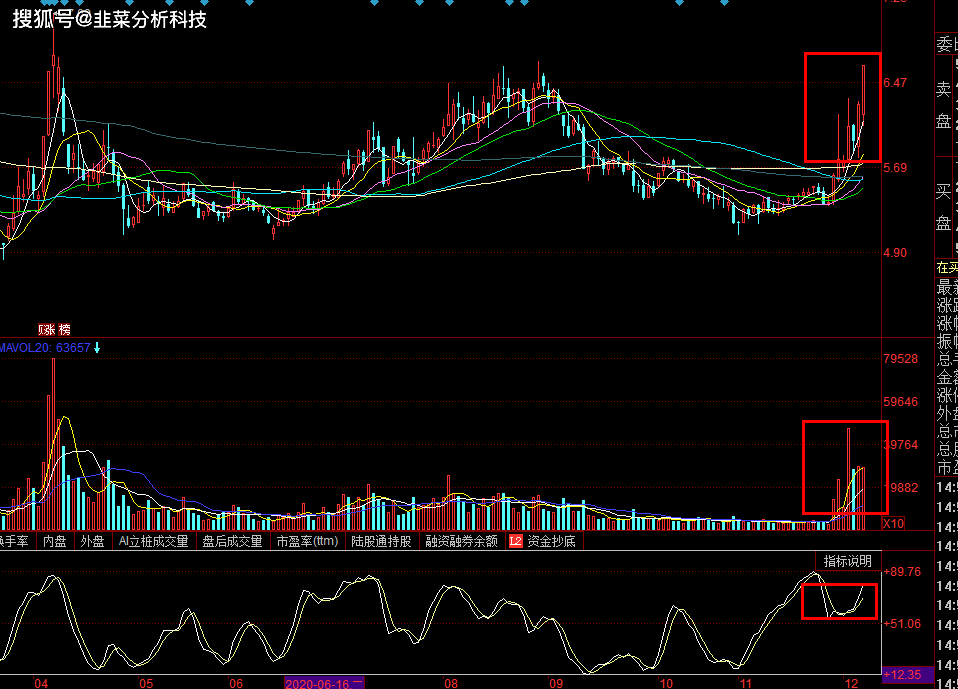This screenshot has height=689, width=958.
Task: Switch to the 外盘 indicator tab
Action: tap(92, 541)
